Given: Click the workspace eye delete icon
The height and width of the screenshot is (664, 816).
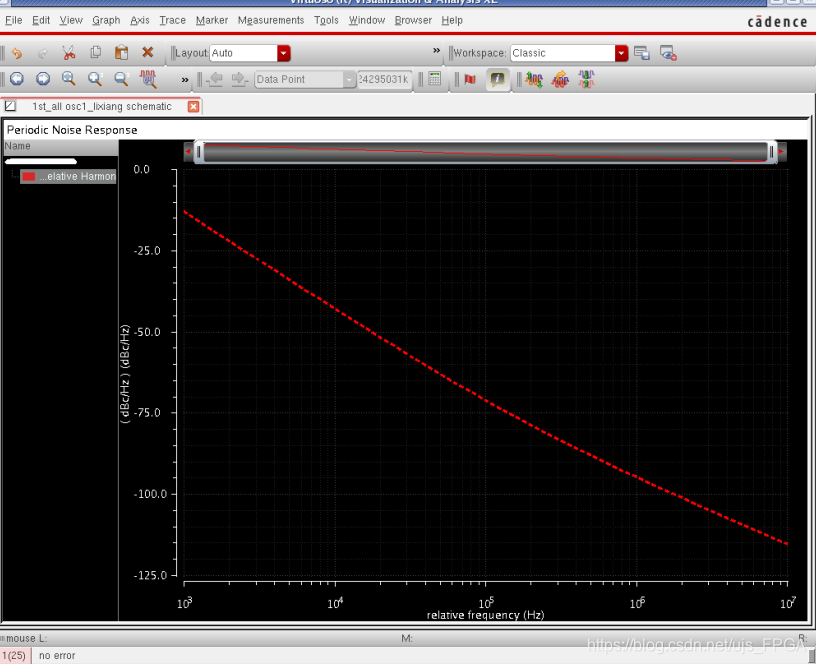Looking at the screenshot, I should tap(668, 53).
